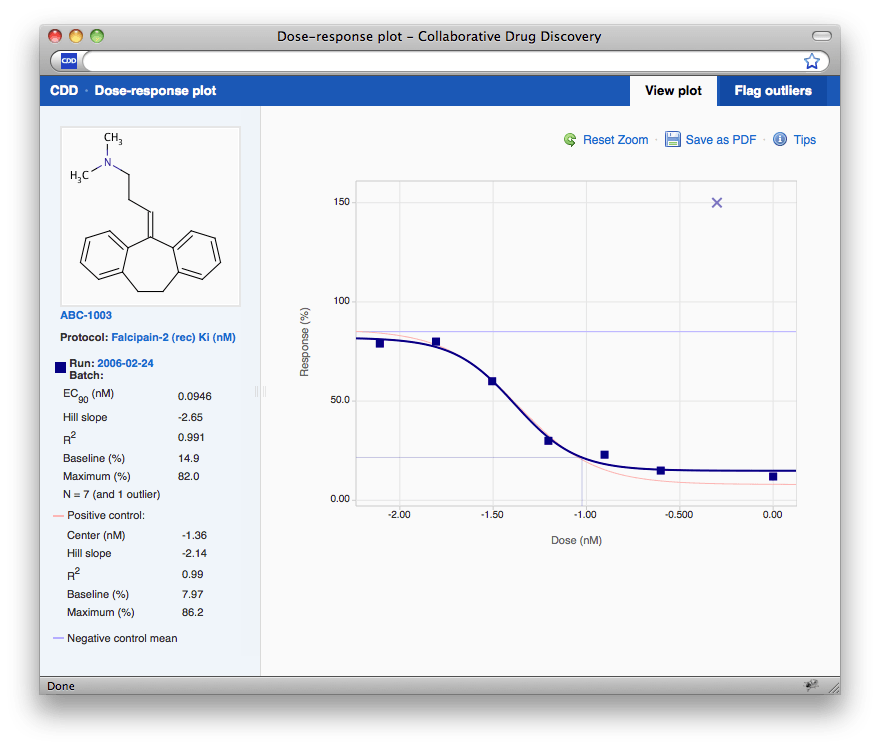Open the 2006-02-24 run link
880x749 pixels.
pyautogui.click(x=126, y=363)
